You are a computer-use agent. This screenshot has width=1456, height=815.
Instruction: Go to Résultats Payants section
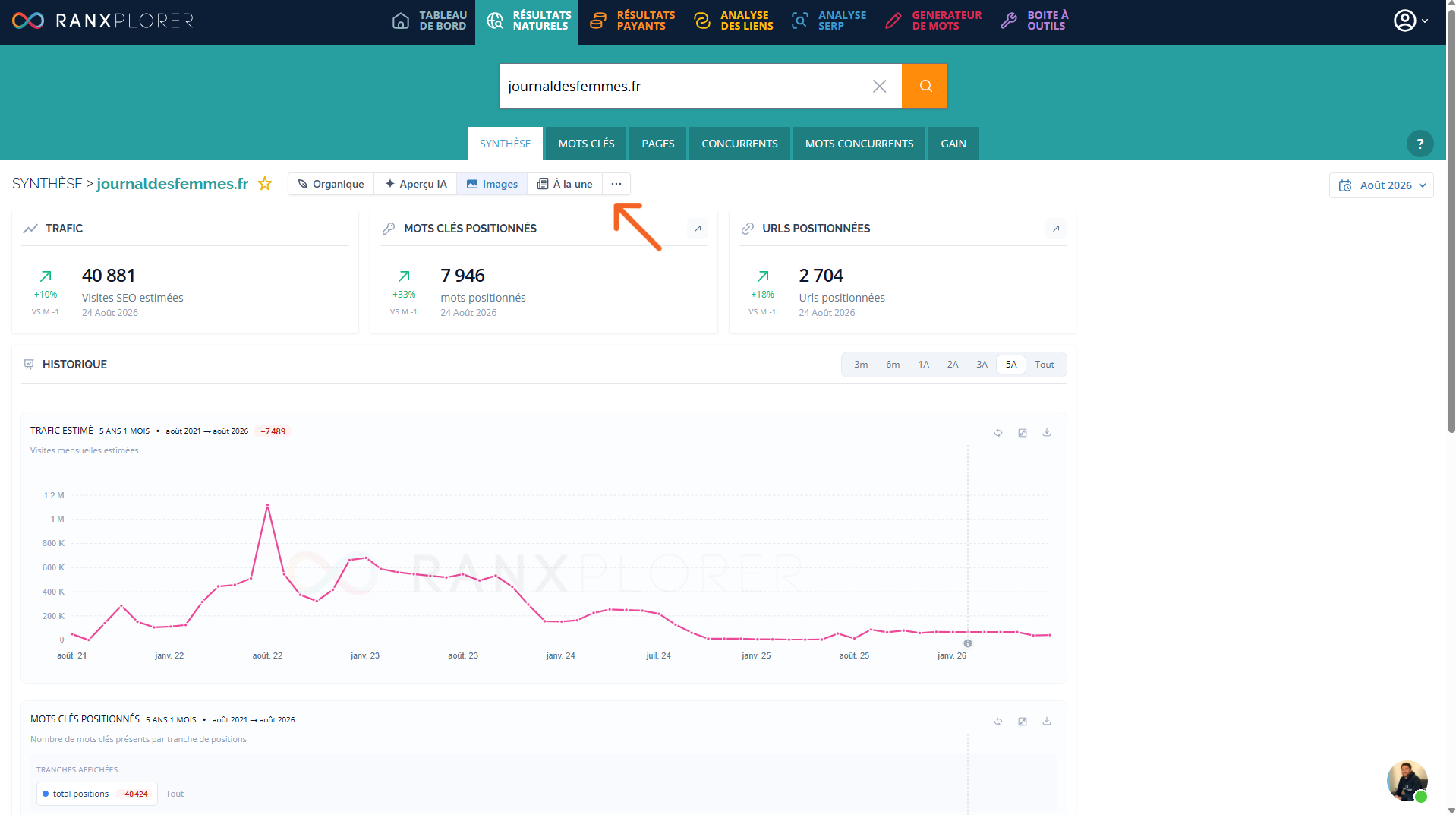pos(632,21)
